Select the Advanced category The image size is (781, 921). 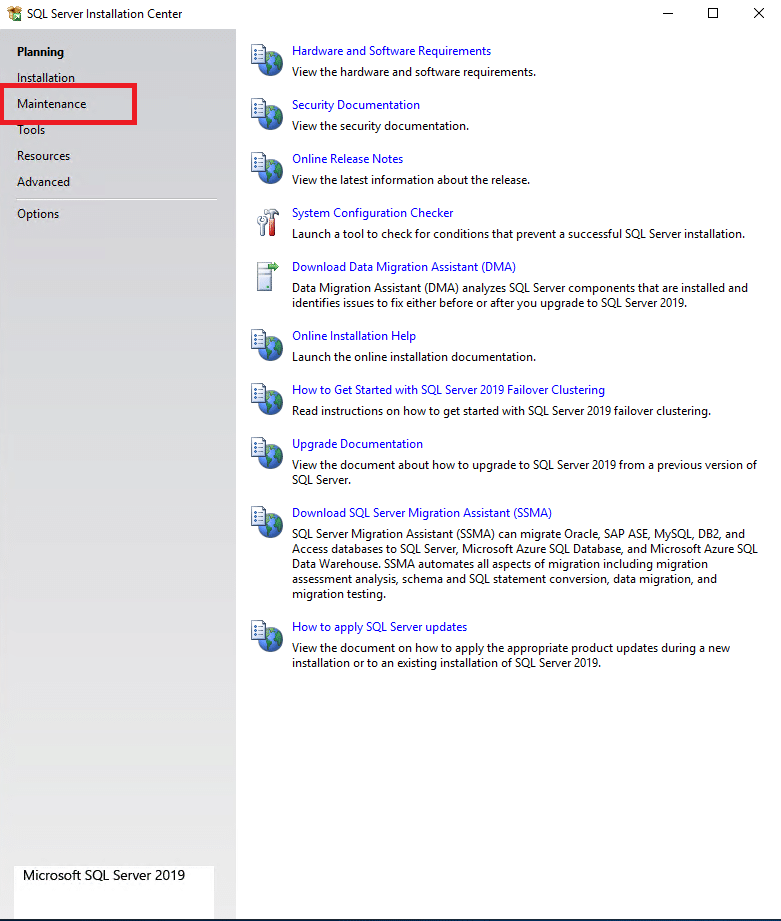43,181
